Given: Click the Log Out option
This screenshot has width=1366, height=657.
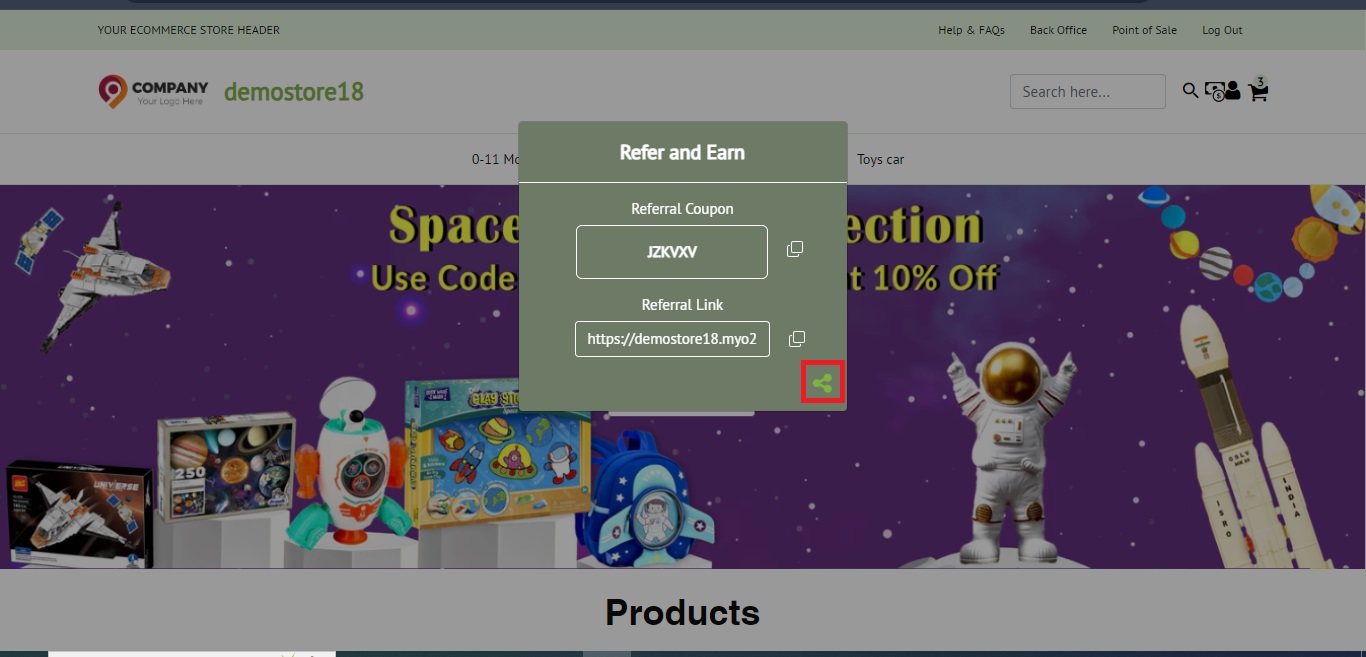Looking at the screenshot, I should (x=1221, y=30).
